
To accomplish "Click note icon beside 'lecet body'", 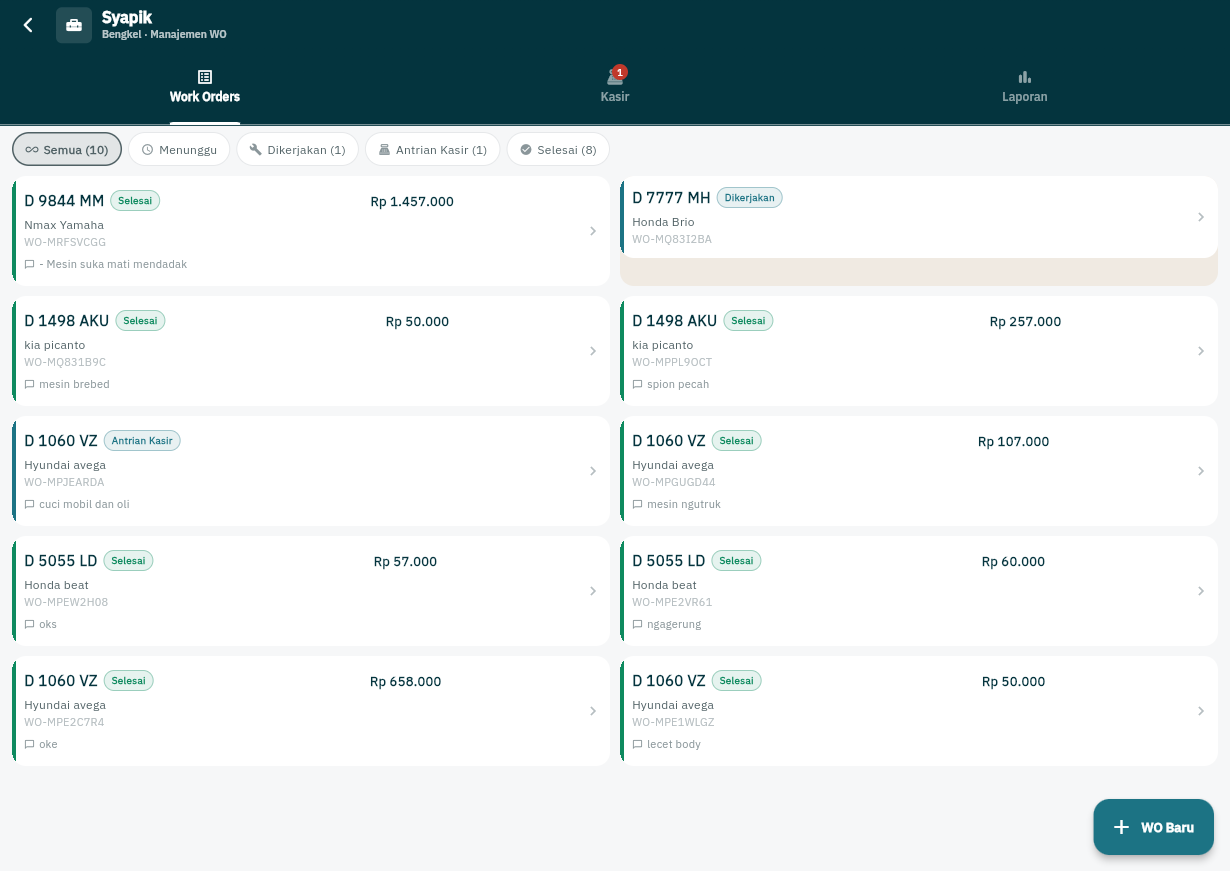I will [638, 745].
